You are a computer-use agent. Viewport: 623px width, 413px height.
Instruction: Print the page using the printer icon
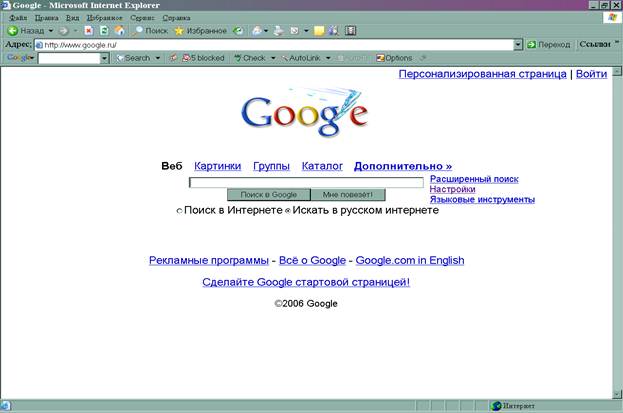coord(279,31)
